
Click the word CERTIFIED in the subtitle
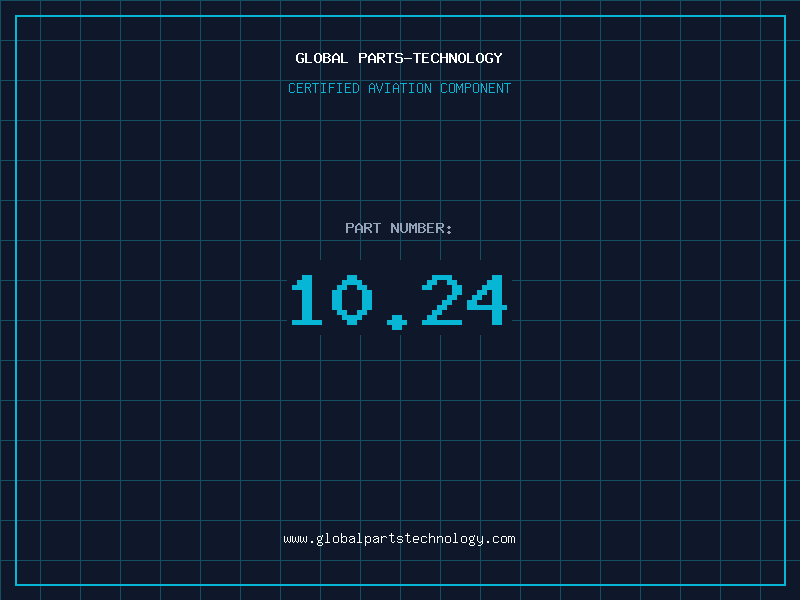(323, 88)
